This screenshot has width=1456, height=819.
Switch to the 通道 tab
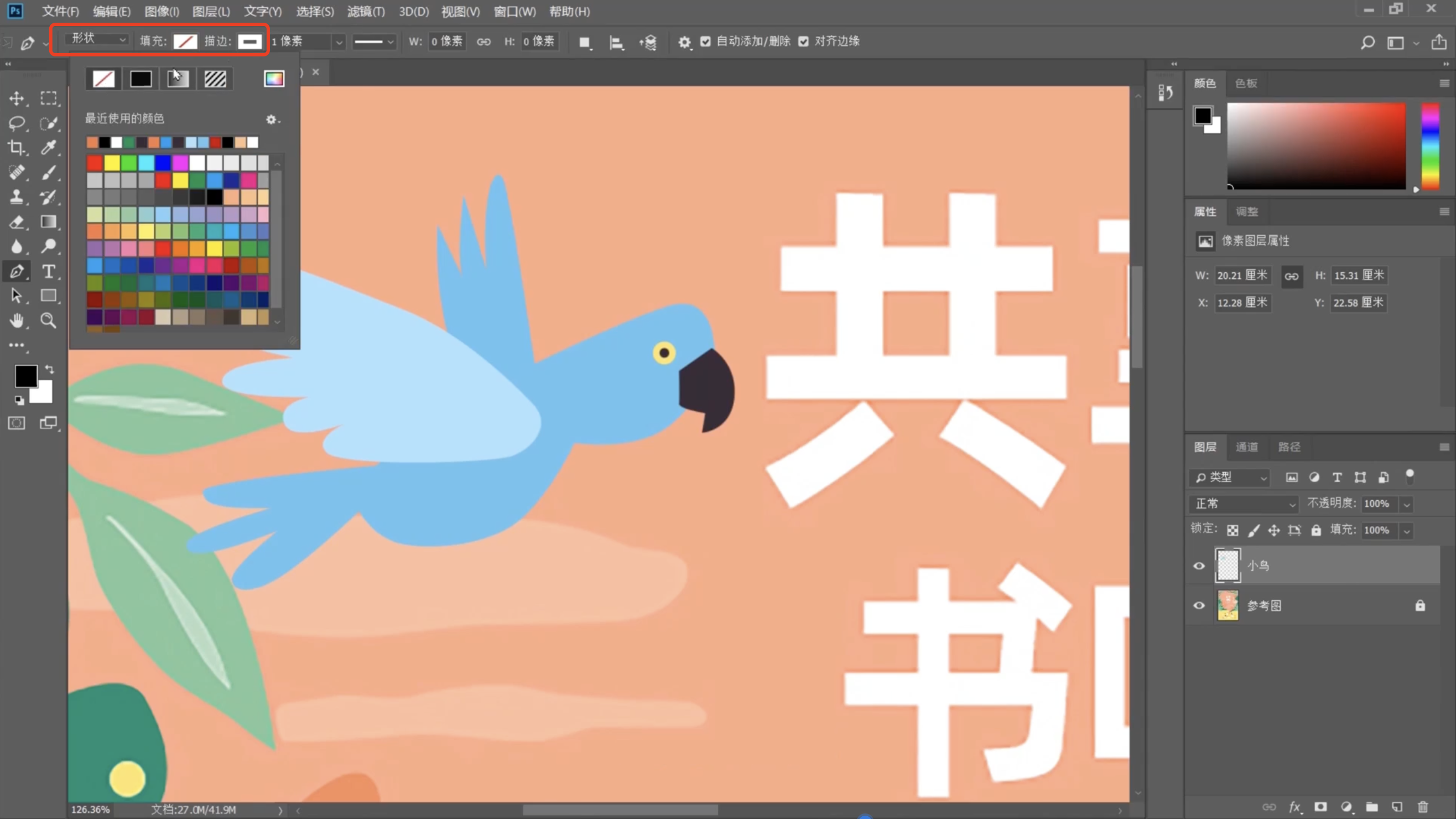tap(1246, 447)
